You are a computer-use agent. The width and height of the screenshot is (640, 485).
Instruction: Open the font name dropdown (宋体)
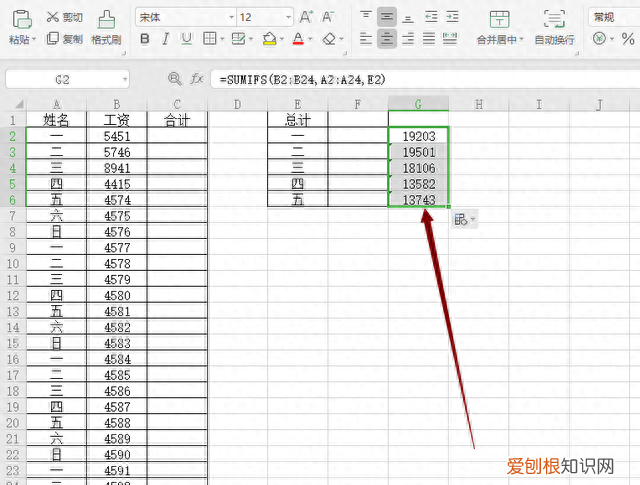tap(231, 17)
